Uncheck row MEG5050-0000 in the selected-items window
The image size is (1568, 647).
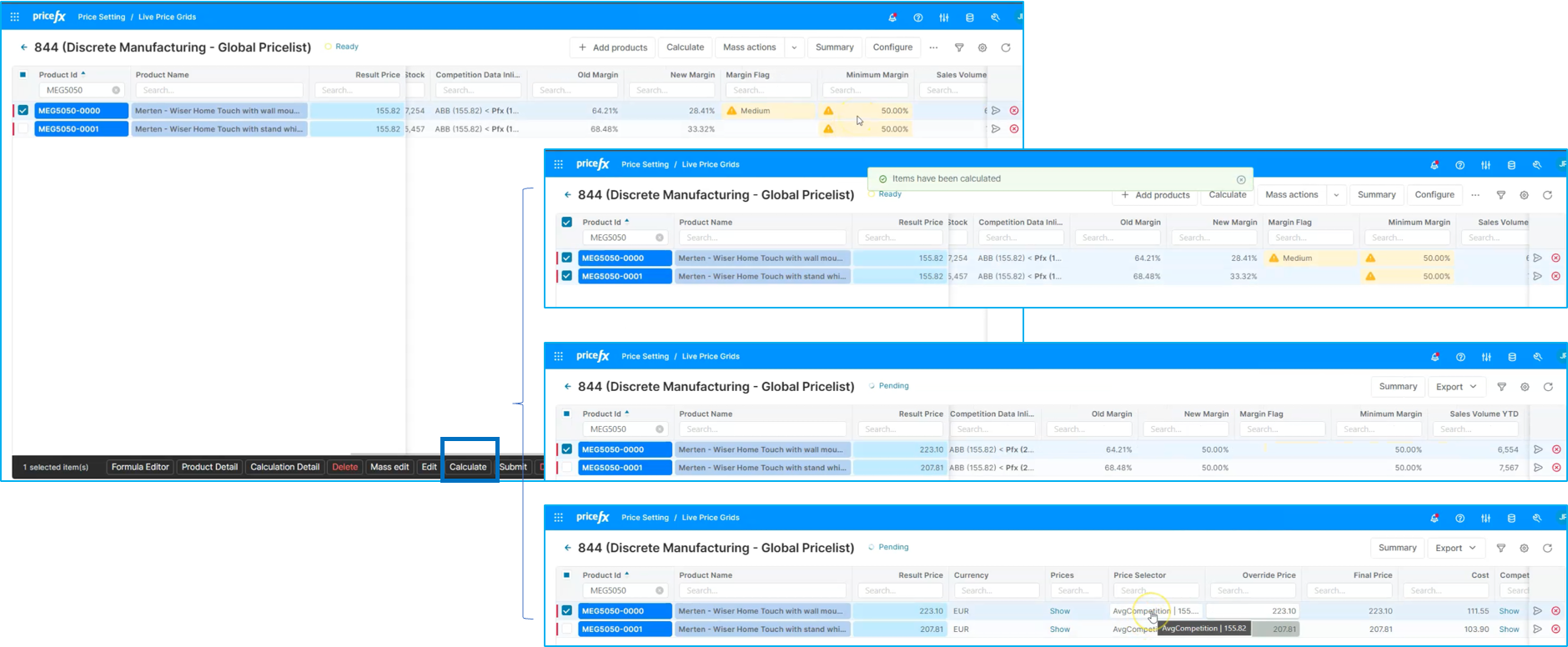click(23, 110)
